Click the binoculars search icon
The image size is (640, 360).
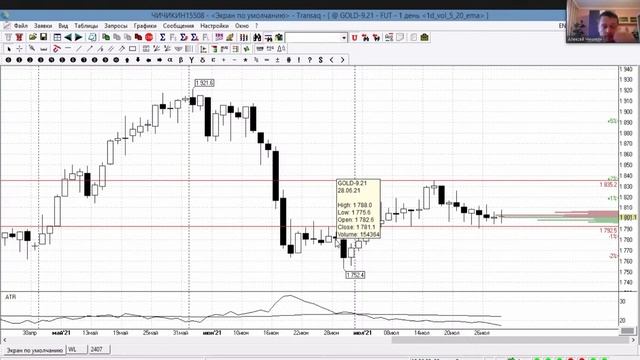[257, 38]
